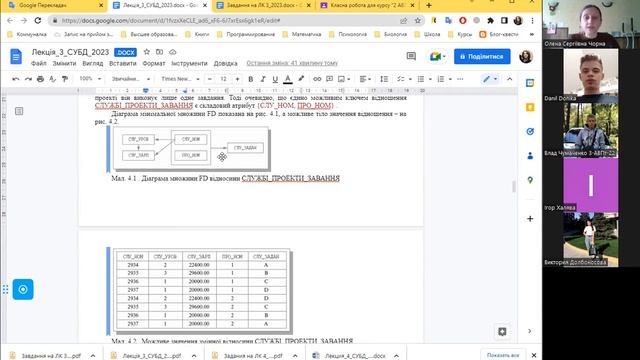Open the numbered list dropdown
The width and height of the screenshot is (640, 360).
(444, 79)
